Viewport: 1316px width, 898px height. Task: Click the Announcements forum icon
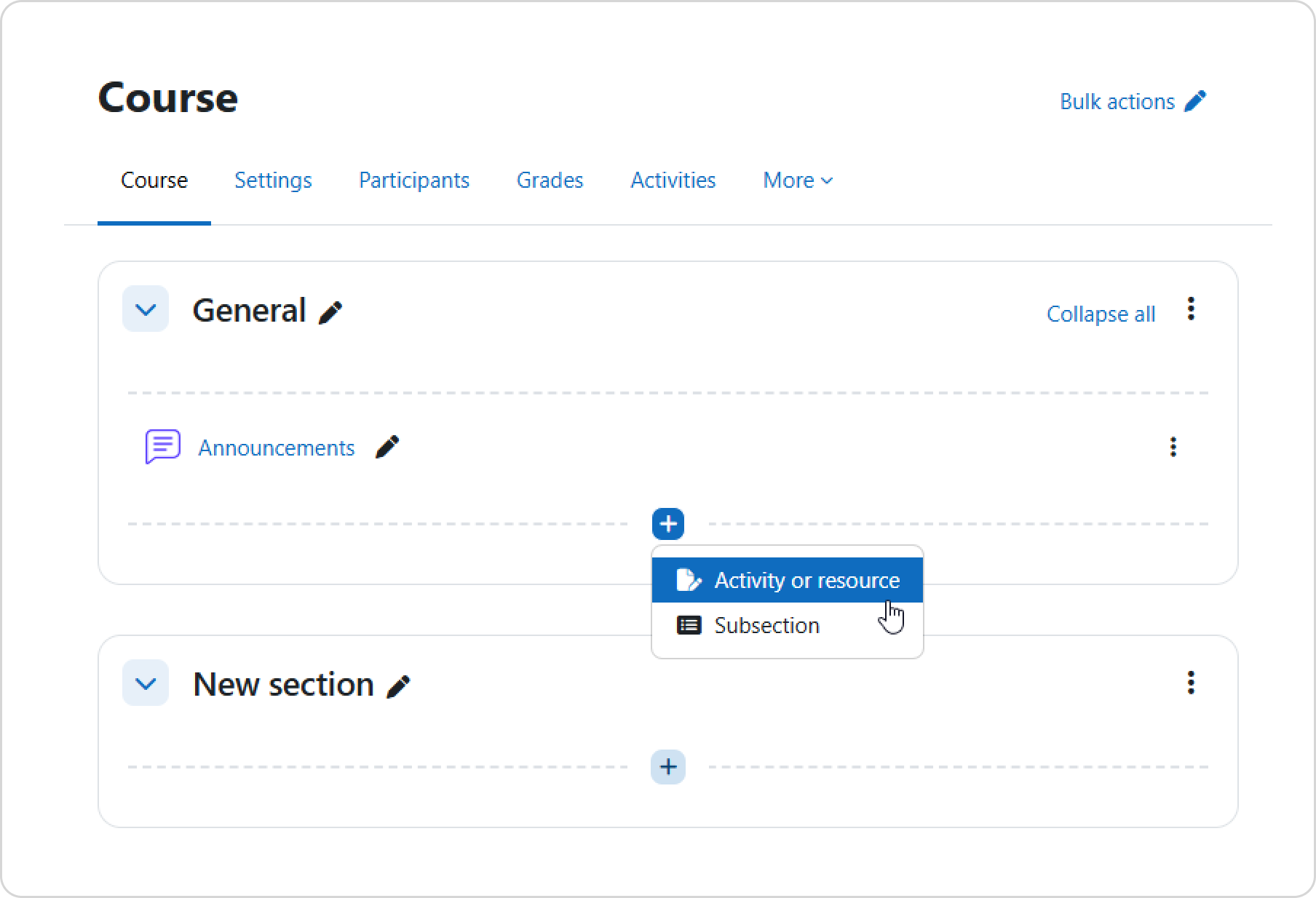(163, 446)
